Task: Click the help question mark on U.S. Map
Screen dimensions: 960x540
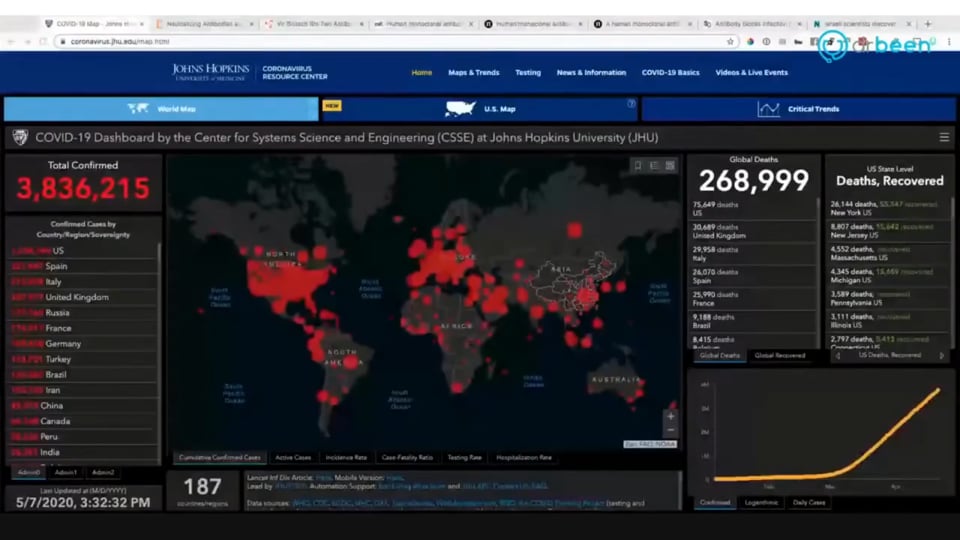Action: coord(631,103)
